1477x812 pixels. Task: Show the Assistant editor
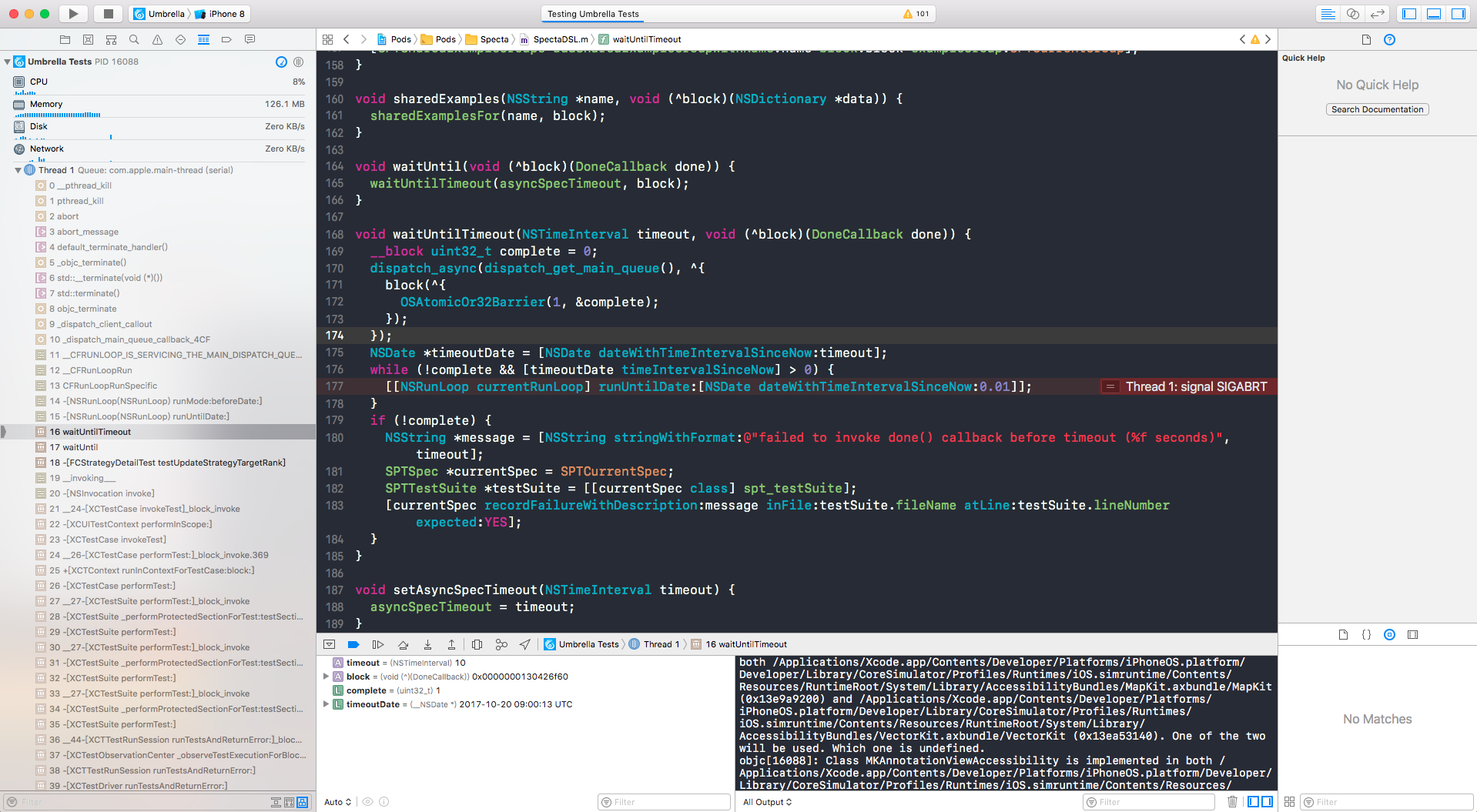1353,14
